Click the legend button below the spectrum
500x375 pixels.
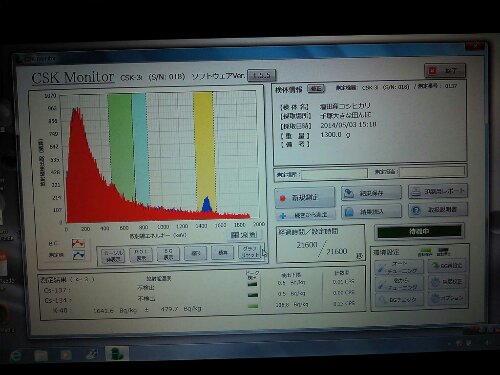pyautogui.click(x=244, y=235)
